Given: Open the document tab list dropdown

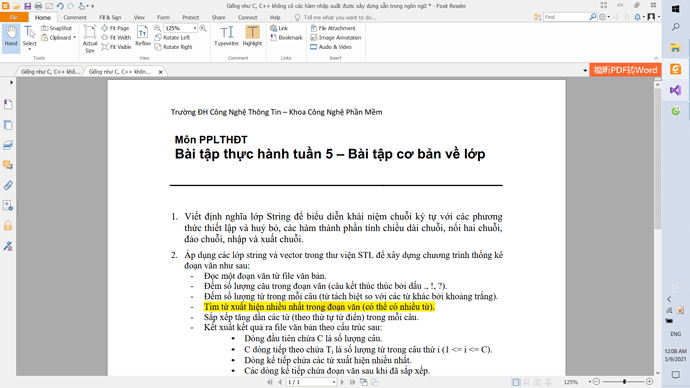Looking at the screenshot, I should coord(585,70).
